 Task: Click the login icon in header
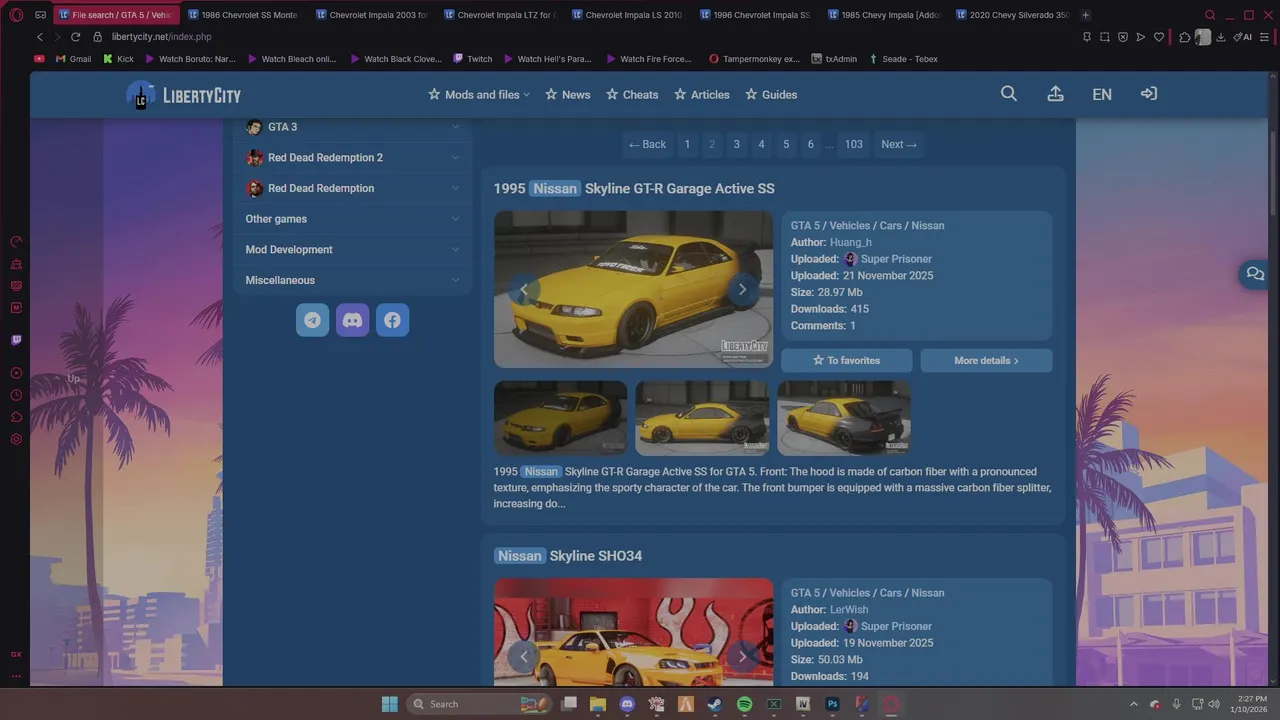[1149, 94]
